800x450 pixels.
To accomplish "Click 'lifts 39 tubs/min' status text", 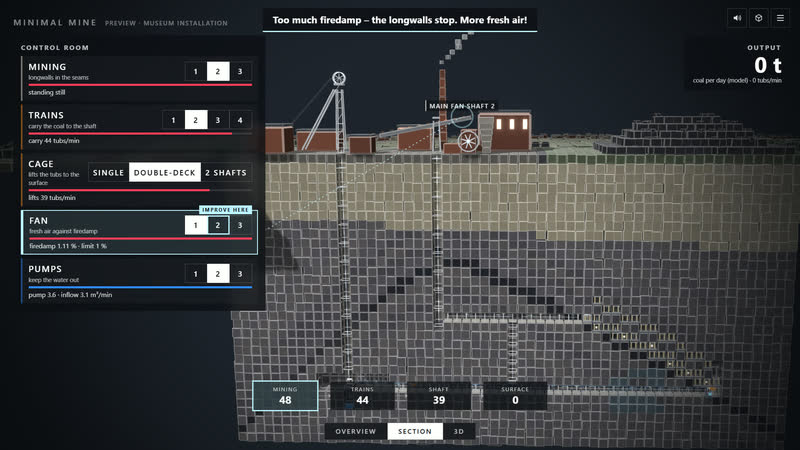I will pos(52,197).
